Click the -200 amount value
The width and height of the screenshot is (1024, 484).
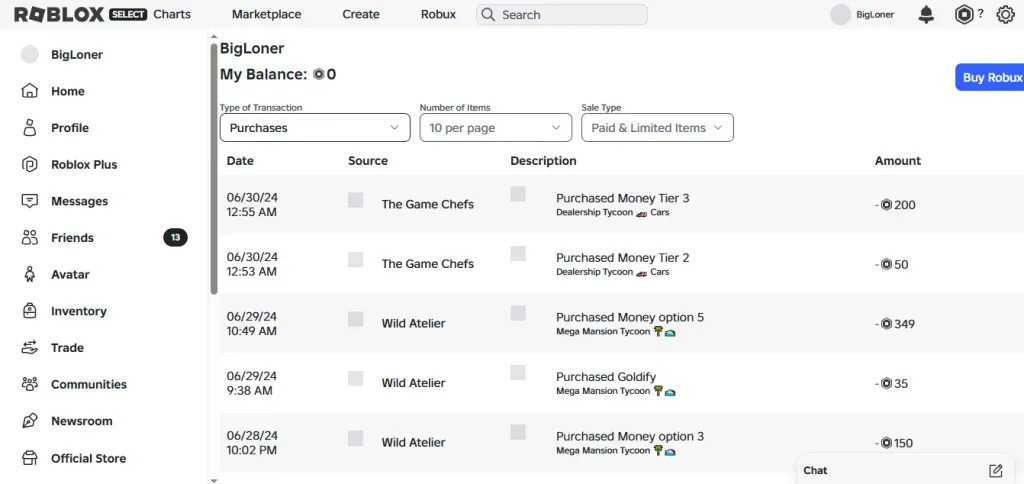(x=895, y=205)
